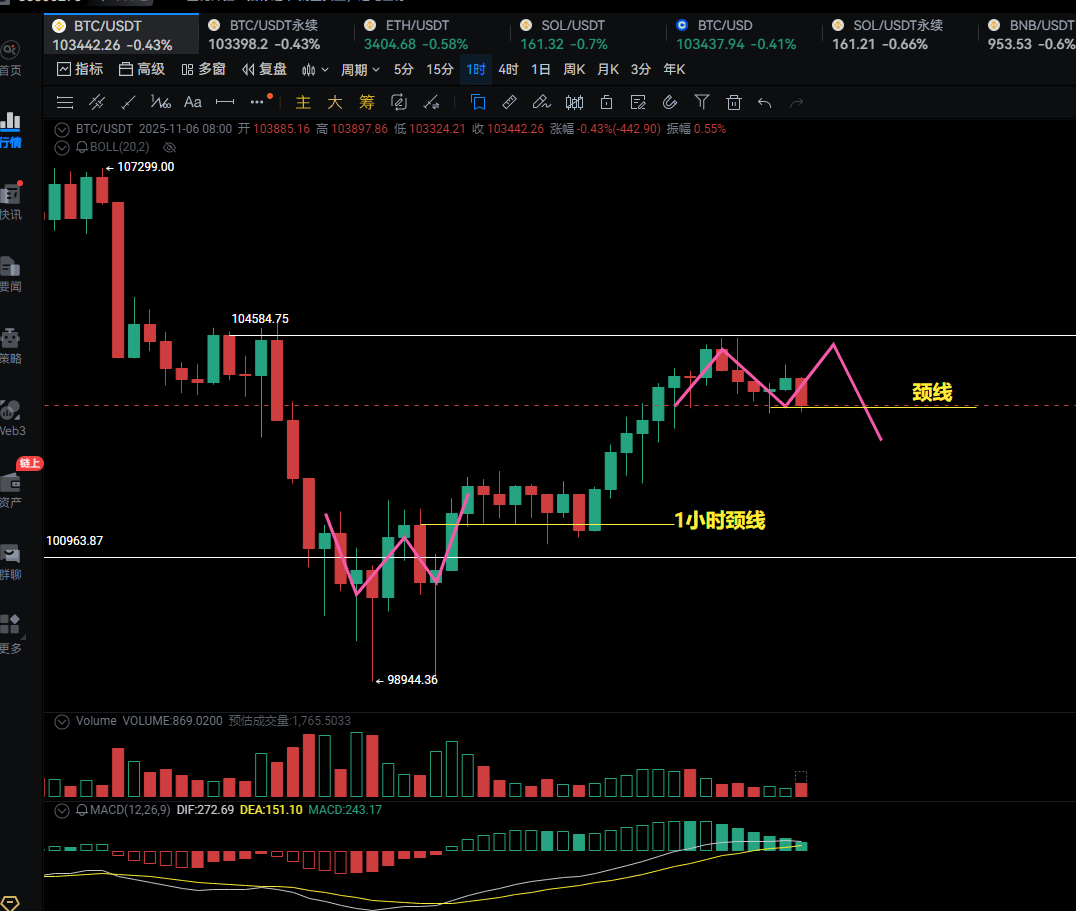This screenshot has height=911, width=1076.
Task: Open 资产 wallet in left sidebar
Action: [x=11, y=488]
